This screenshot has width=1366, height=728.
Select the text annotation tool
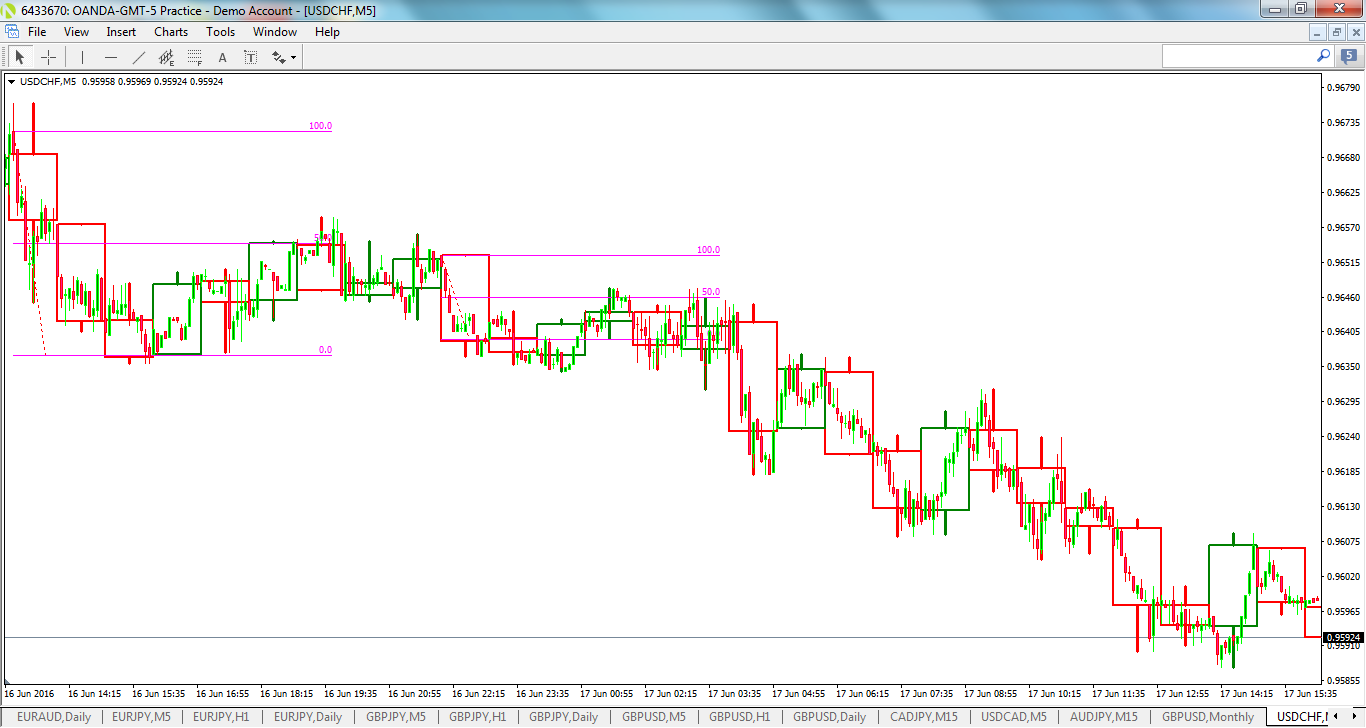click(x=222, y=57)
